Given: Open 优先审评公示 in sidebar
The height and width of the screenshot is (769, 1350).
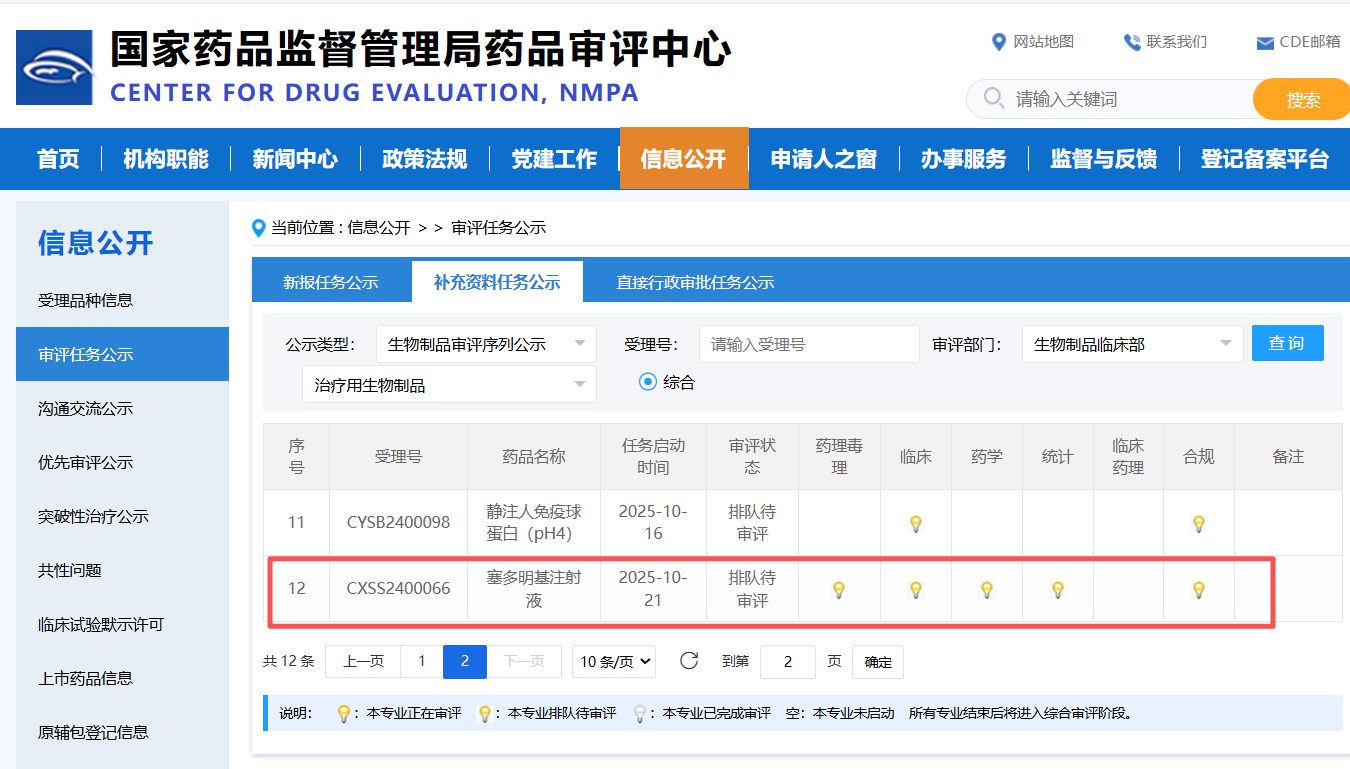Looking at the screenshot, I should (x=122, y=462).
